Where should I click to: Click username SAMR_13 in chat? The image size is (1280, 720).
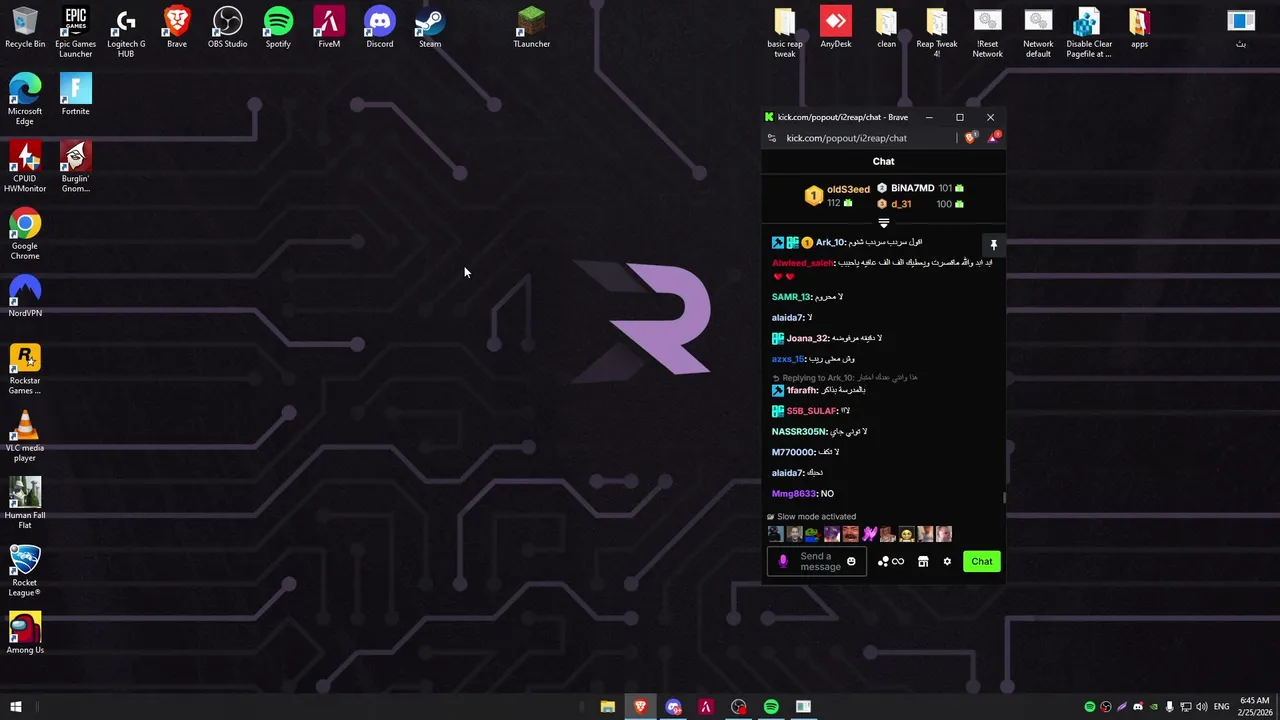tap(791, 297)
